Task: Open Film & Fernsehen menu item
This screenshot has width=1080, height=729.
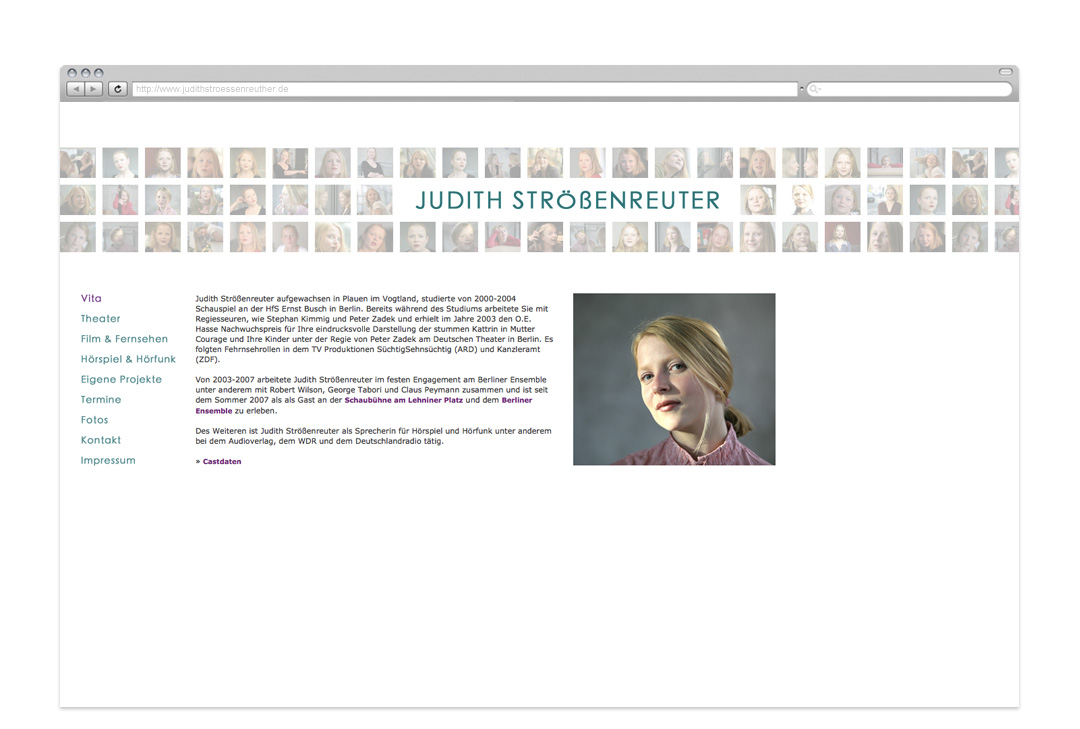Action: point(124,339)
